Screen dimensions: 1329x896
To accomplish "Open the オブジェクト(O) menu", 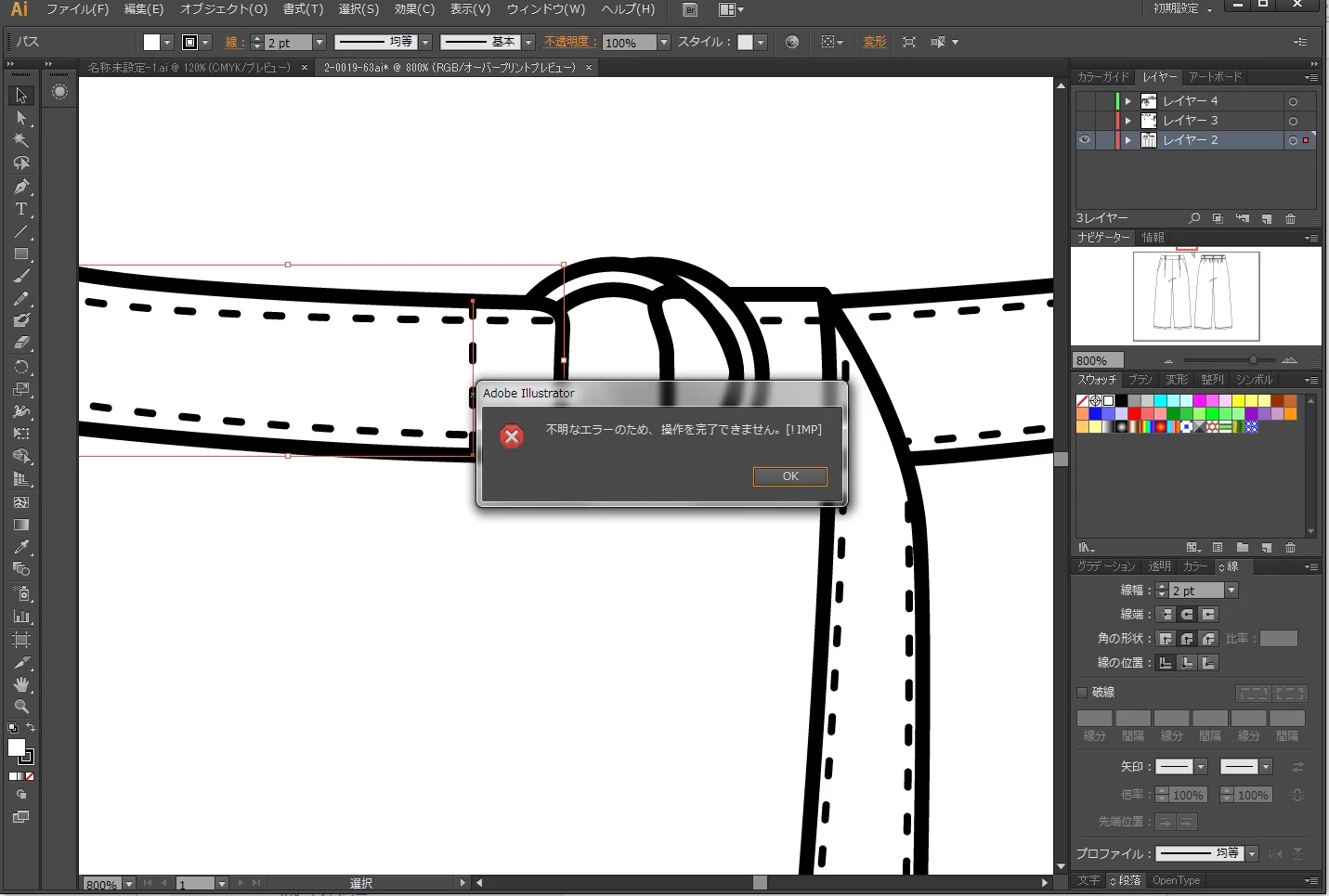I will pyautogui.click(x=224, y=9).
